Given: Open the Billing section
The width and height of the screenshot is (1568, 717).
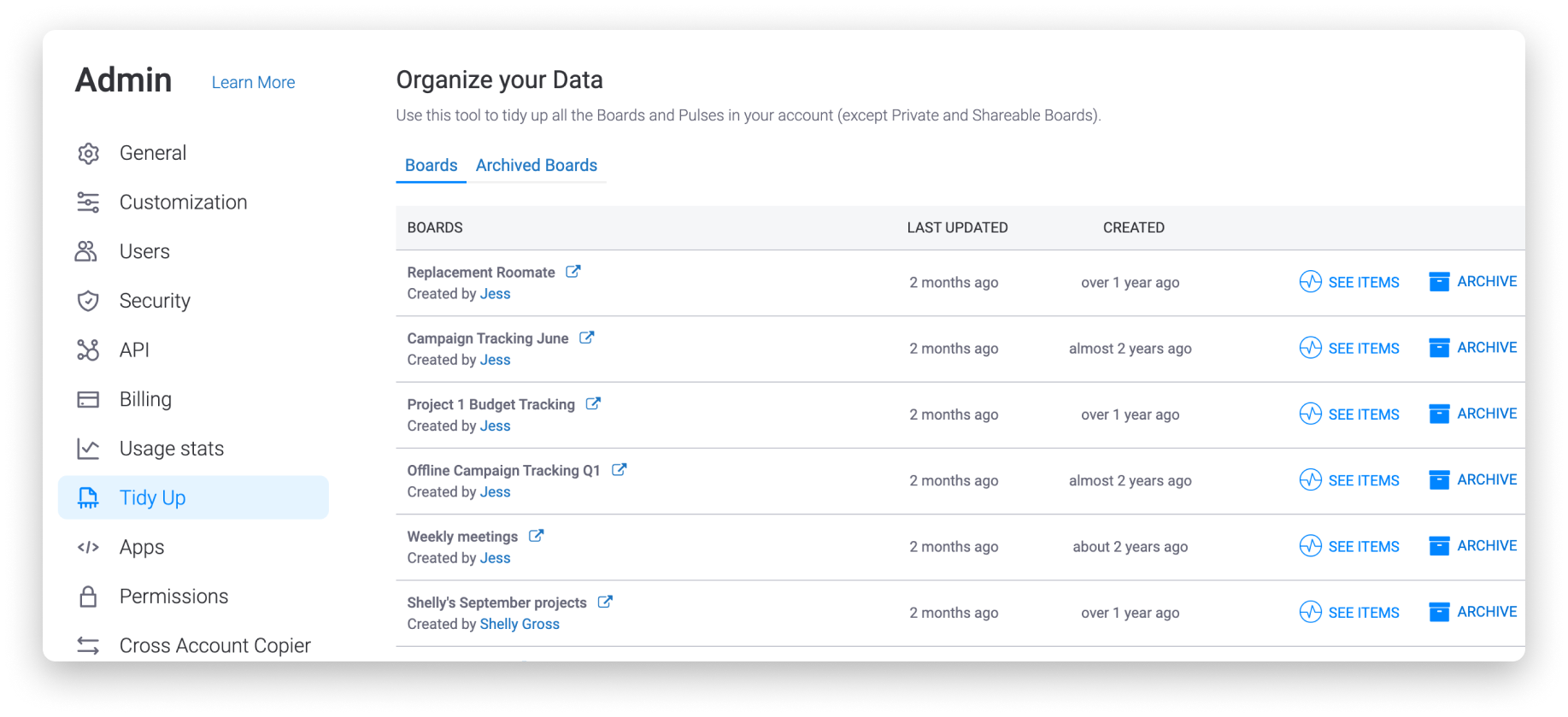Looking at the screenshot, I should pos(145,399).
